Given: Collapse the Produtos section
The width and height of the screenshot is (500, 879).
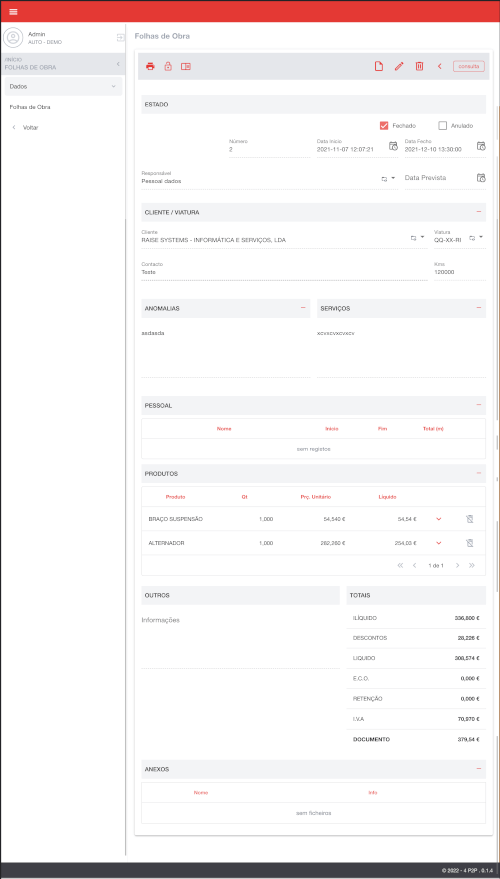Looking at the screenshot, I should pyautogui.click(x=479, y=473).
